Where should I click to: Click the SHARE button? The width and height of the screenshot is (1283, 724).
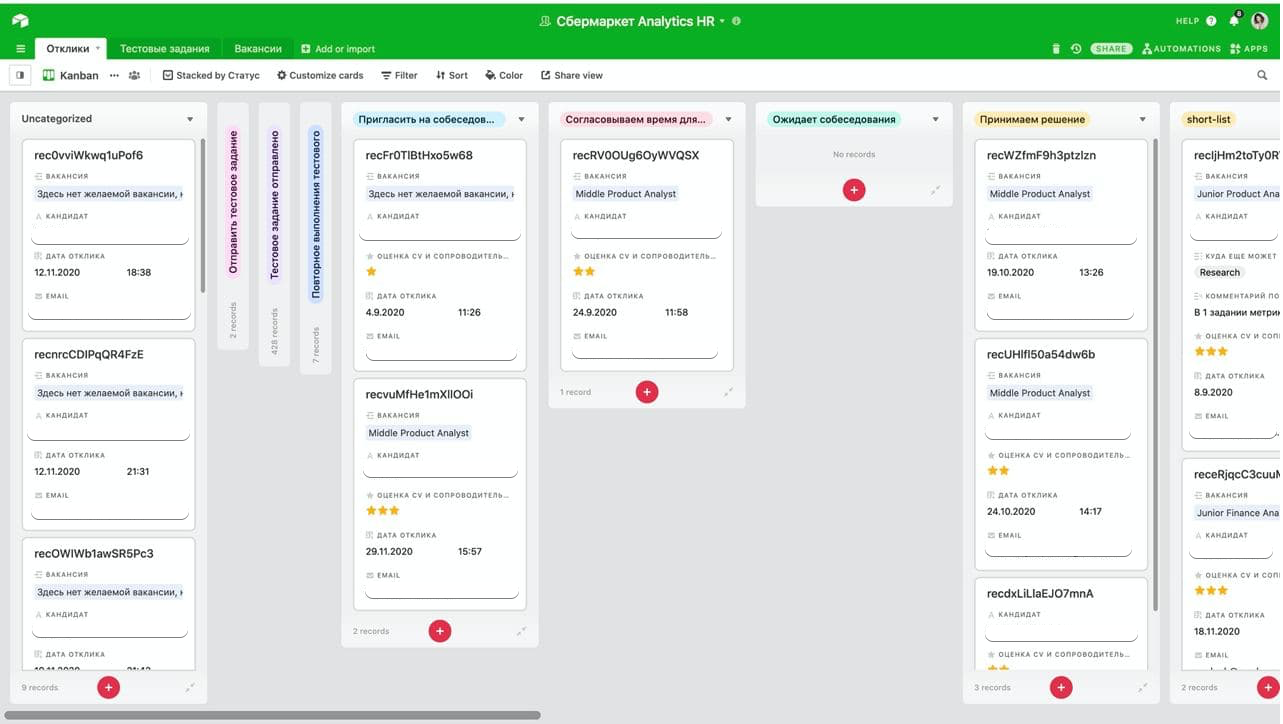[1110, 49]
